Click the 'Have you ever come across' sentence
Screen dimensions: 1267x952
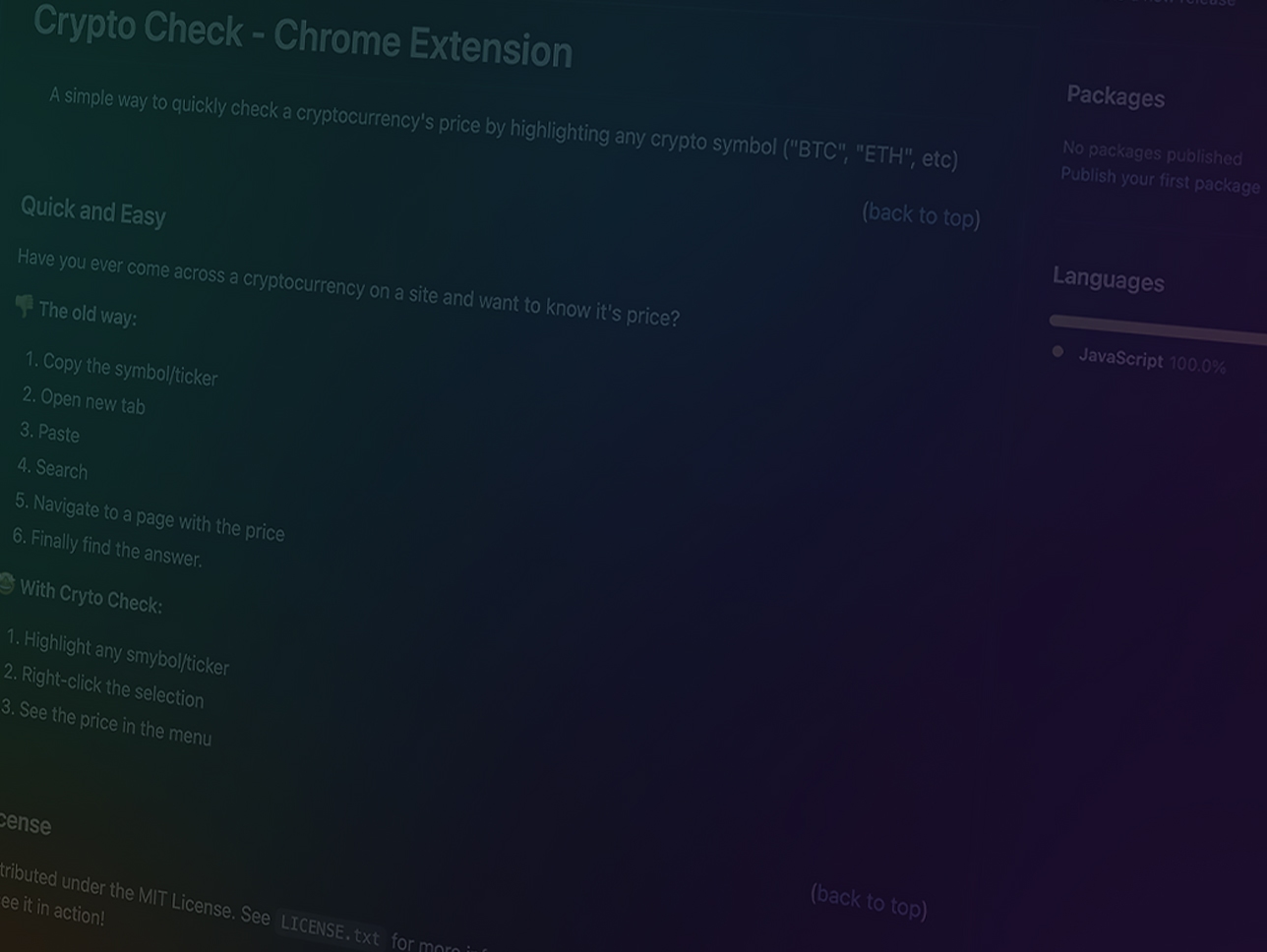click(348, 287)
